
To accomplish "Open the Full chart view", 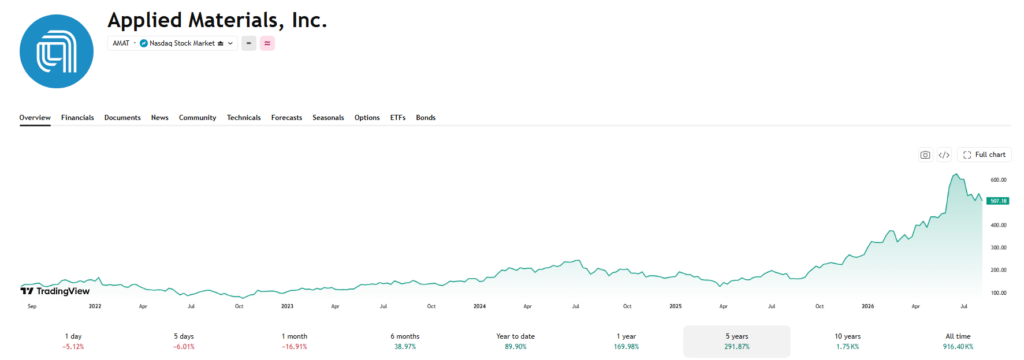I will [984, 155].
